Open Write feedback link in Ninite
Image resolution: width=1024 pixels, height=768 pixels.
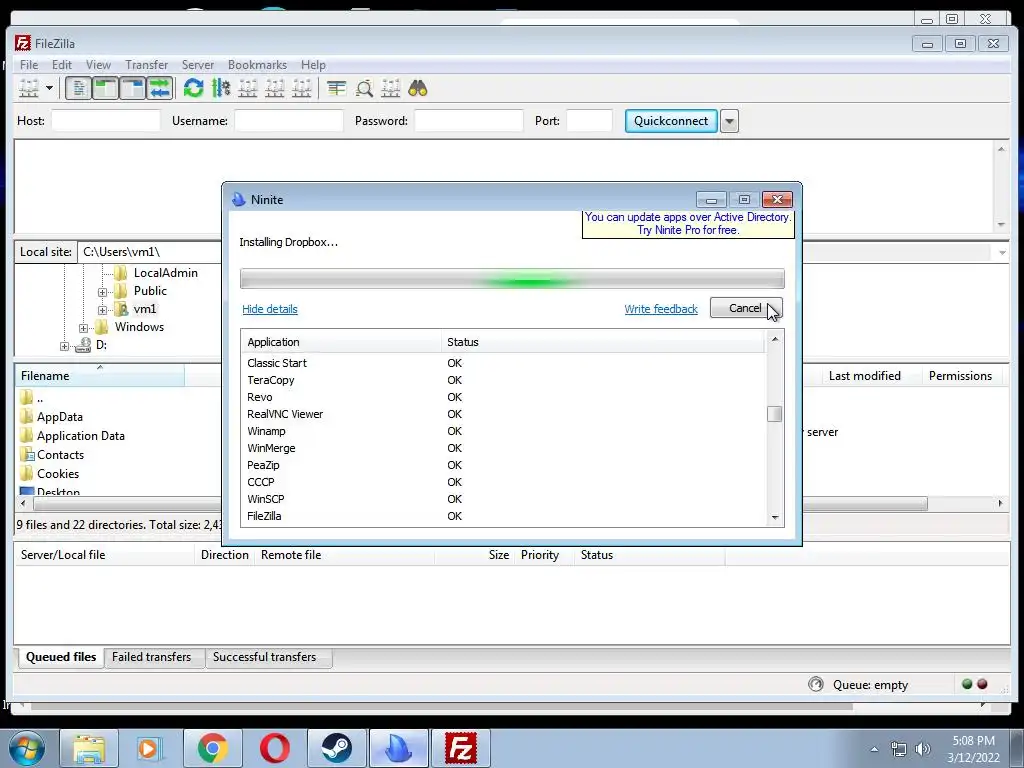click(661, 309)
